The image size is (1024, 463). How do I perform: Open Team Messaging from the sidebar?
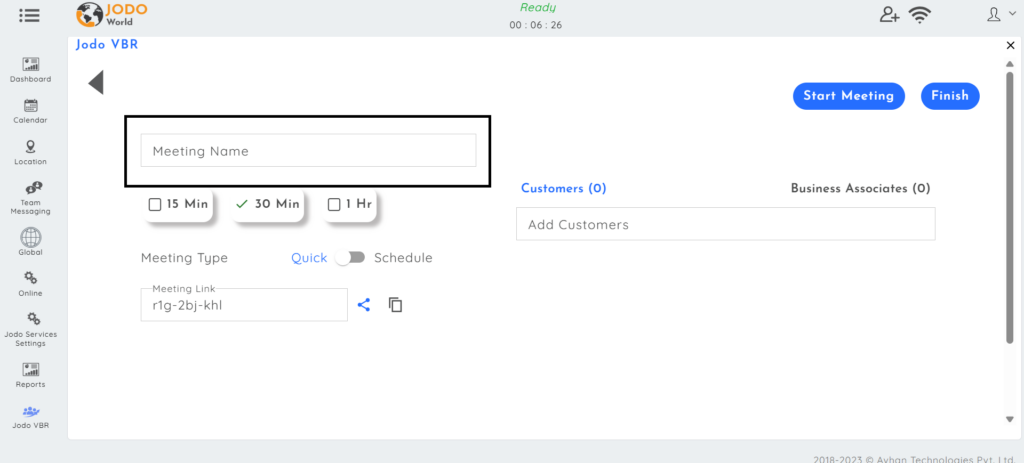click(30, 198)
